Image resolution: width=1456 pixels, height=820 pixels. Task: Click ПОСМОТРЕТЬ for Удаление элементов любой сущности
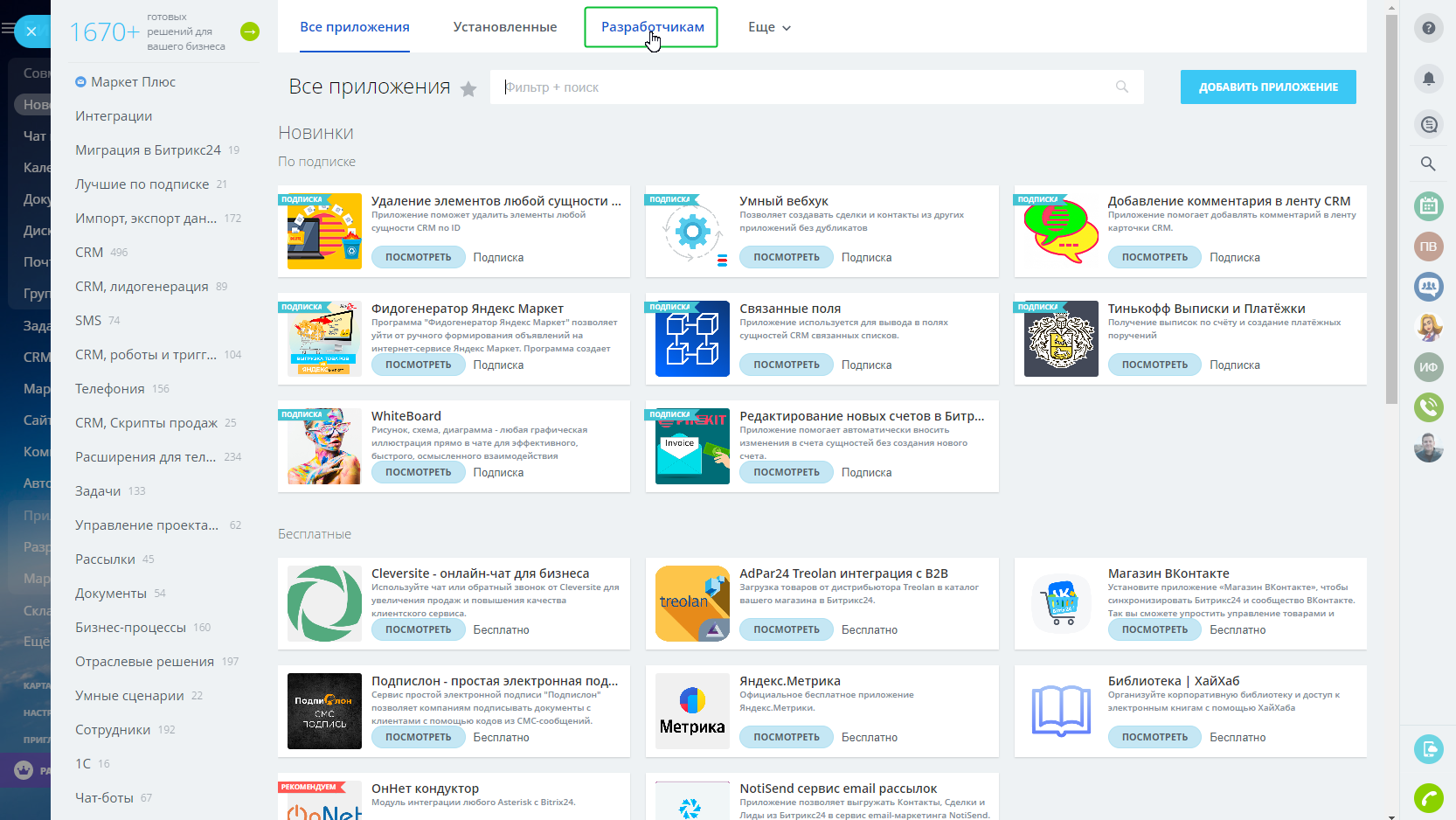tap(419, 257)
